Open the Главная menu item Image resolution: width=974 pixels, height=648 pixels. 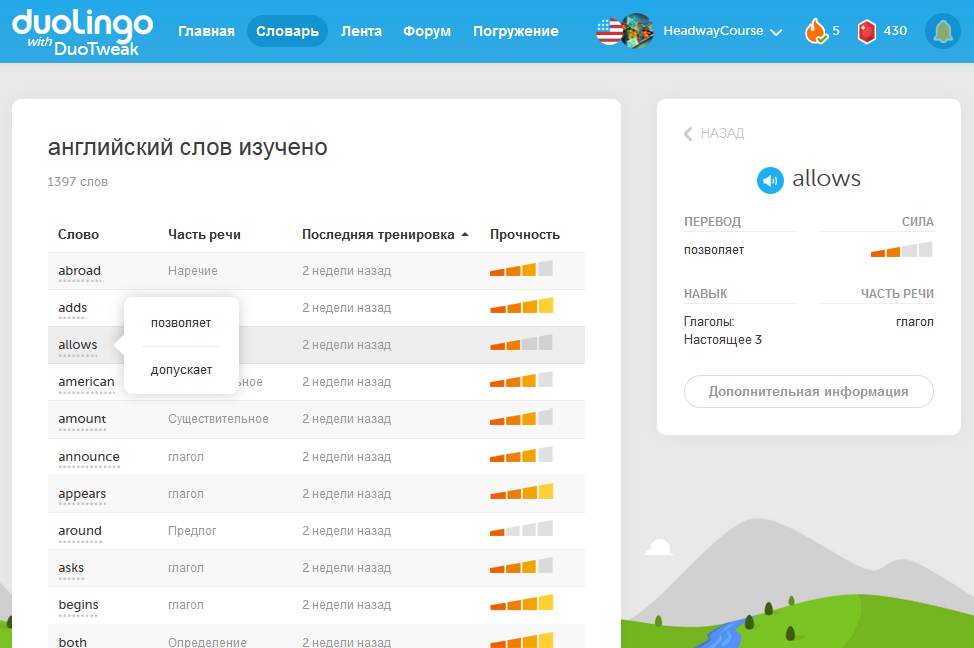pos(206,31)
